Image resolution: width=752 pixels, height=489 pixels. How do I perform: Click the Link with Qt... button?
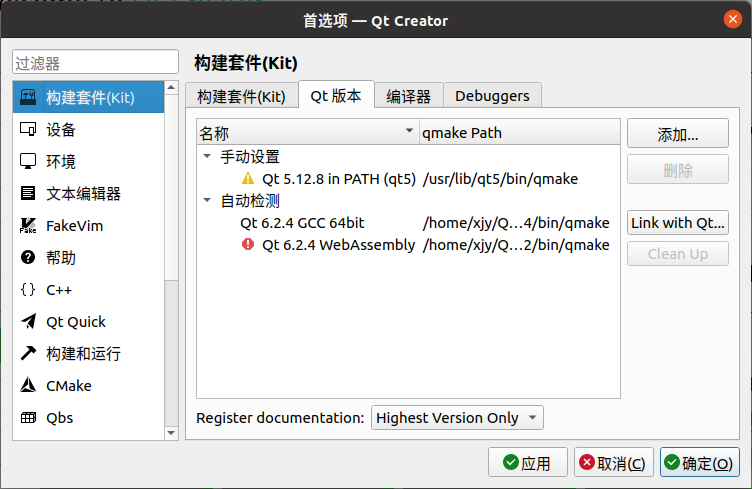point(678,223)
